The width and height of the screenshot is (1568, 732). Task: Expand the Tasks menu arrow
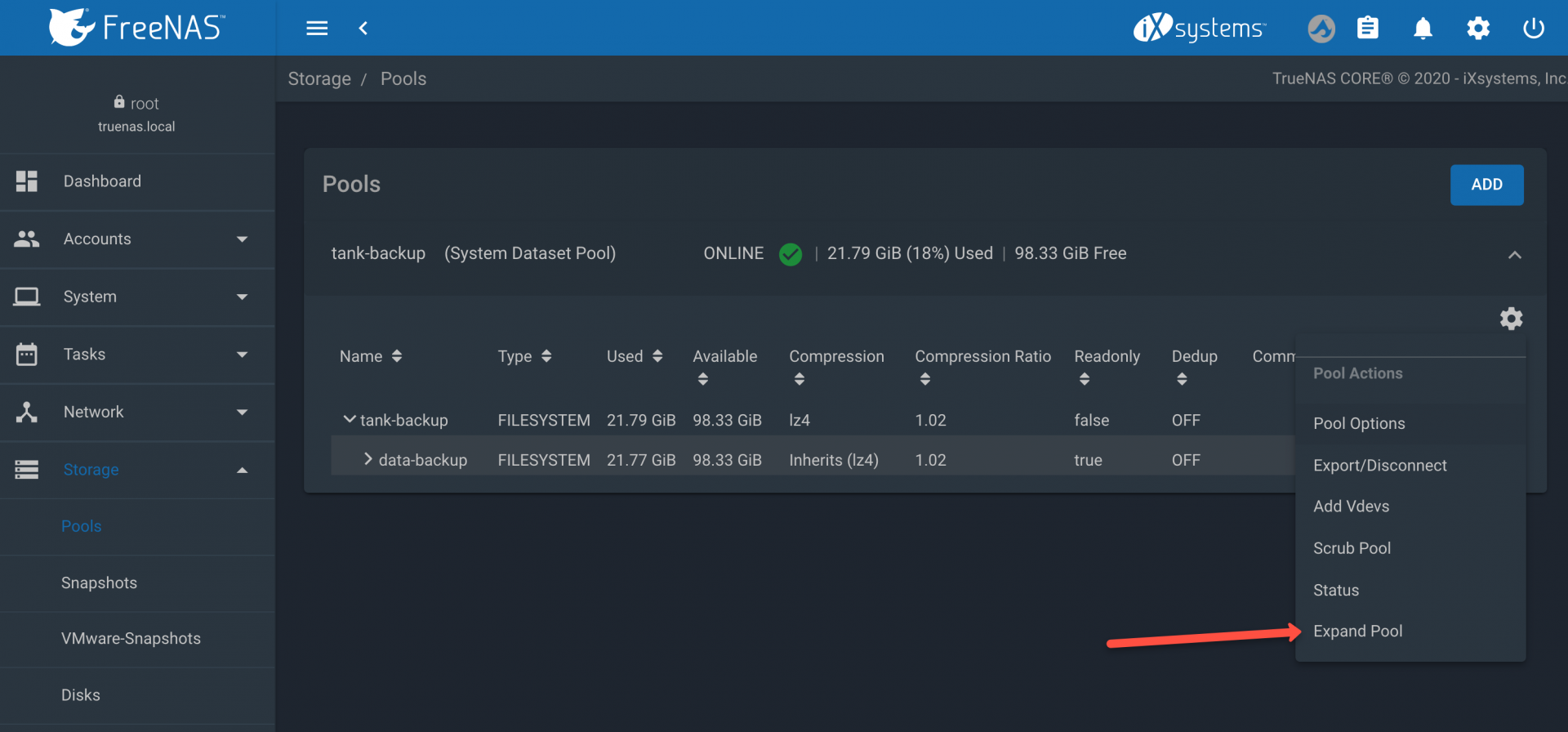(242, 355)
